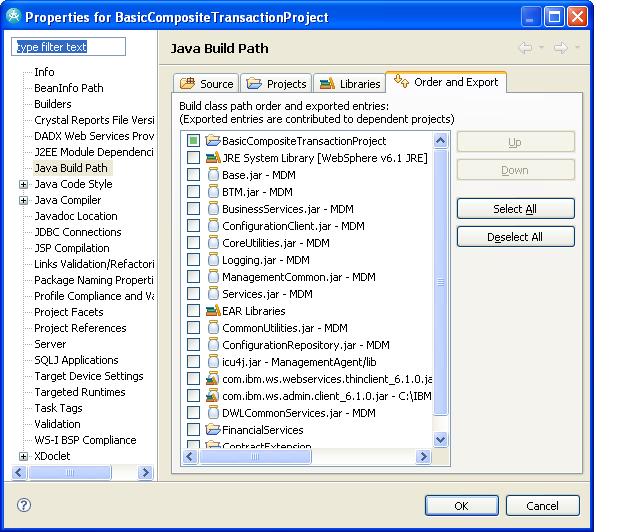This screenshot has height=532, width=640.
Task: Switch to the Libraries tab
Action: (349, 84)
